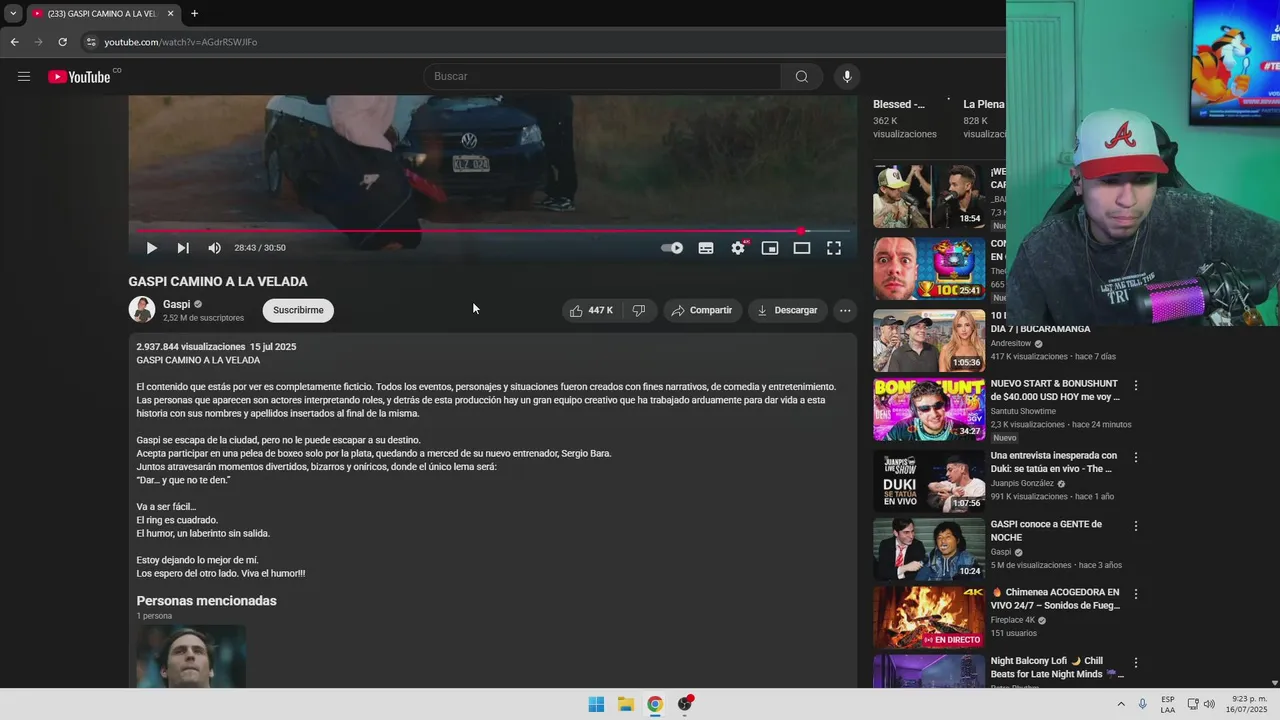The height and width of the screenshot is (720, 1280).
Task: Reload the browser page
Action: click(x=62, y=42)
